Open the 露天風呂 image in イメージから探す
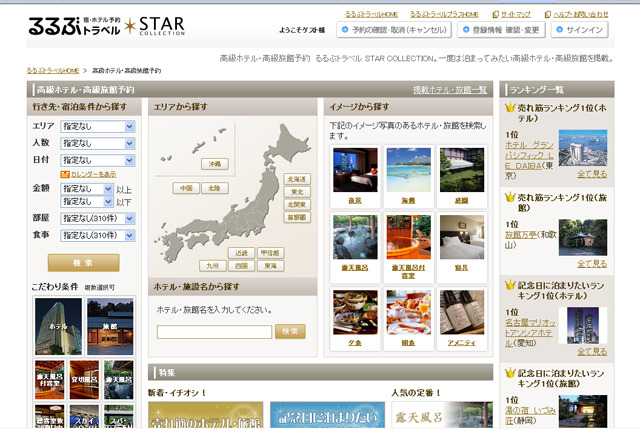Image resolution: width=640 pixels, height=429 pixels. (x=355, y=237)
